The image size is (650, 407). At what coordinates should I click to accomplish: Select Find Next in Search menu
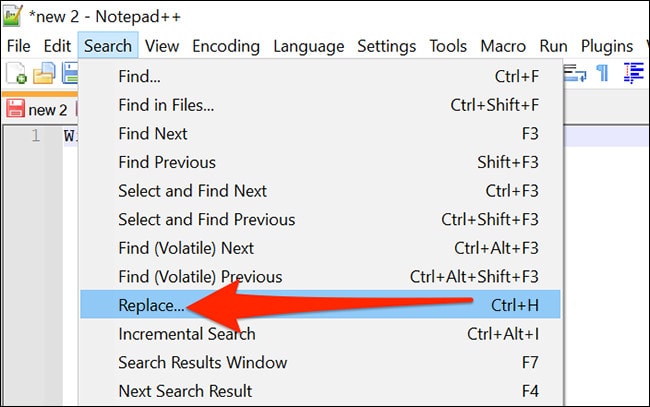click(152, 133)
